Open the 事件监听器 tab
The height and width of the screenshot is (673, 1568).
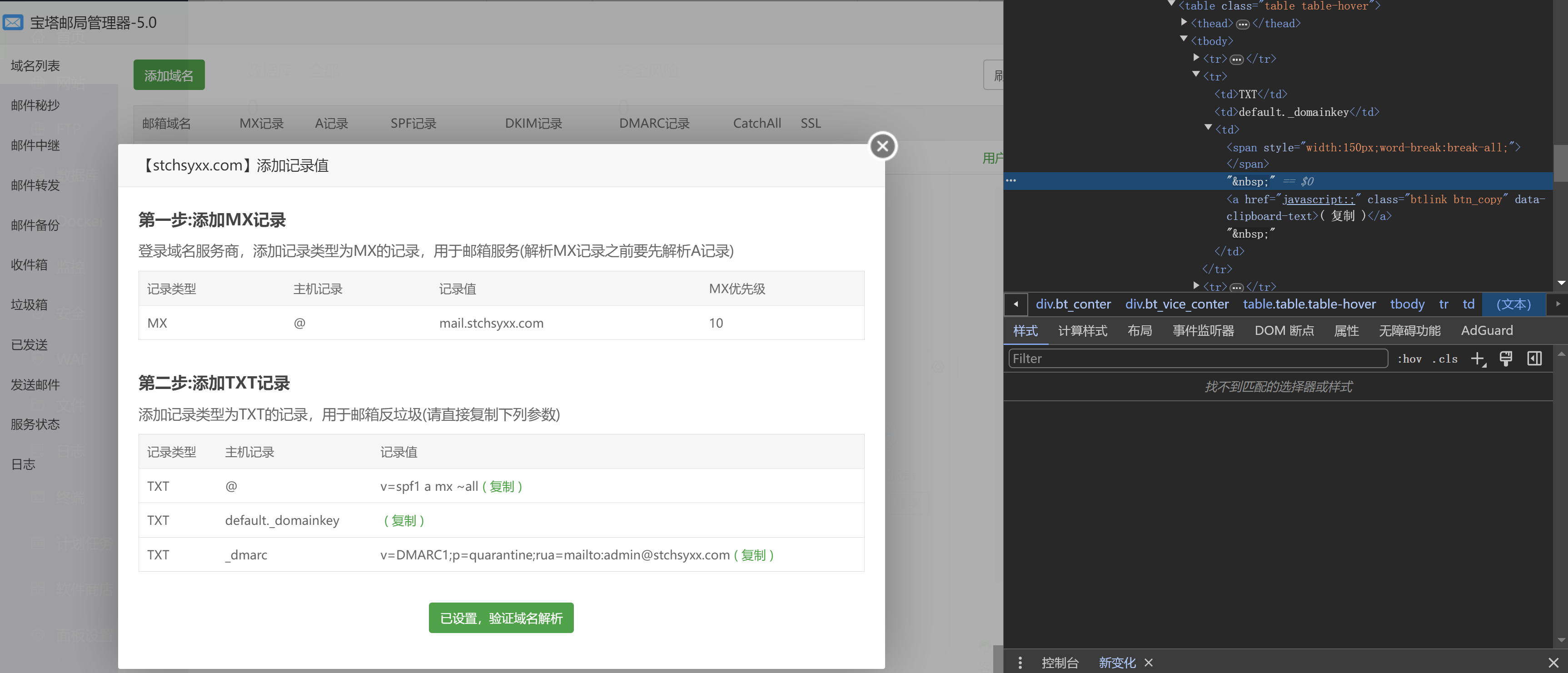point(1203,331)
